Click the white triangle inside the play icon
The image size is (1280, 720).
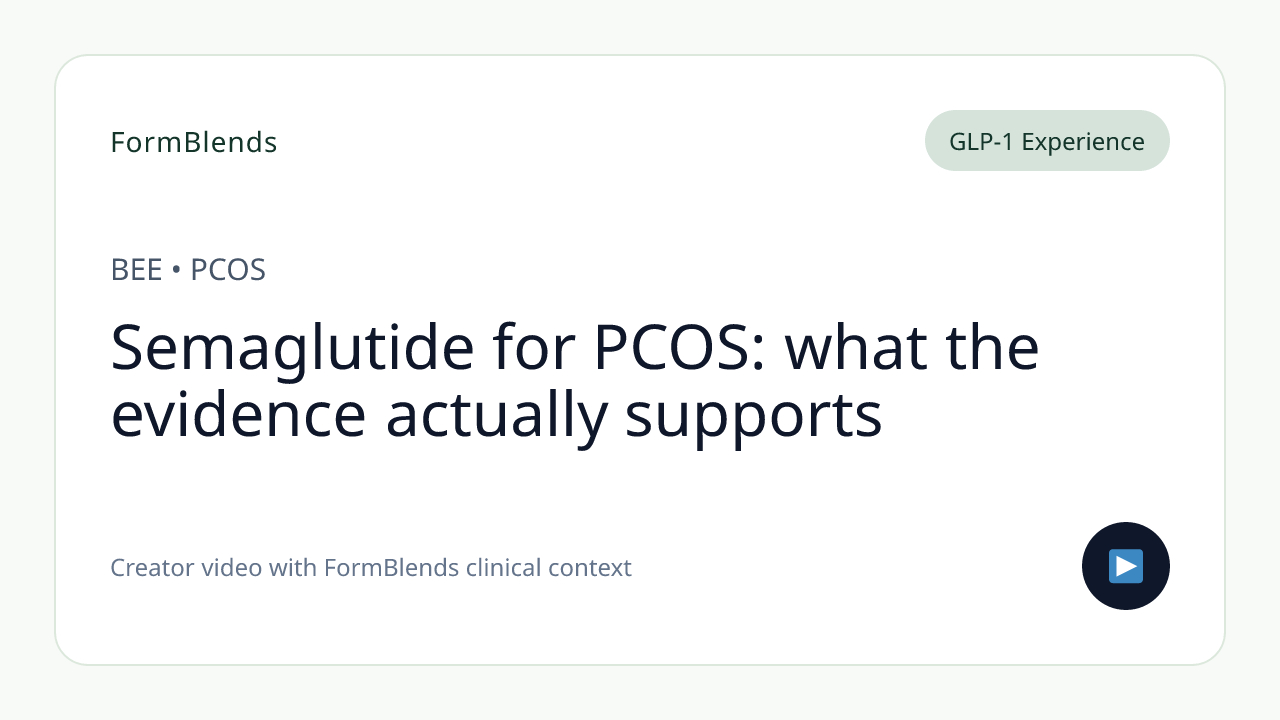(x=1127, y=566)
